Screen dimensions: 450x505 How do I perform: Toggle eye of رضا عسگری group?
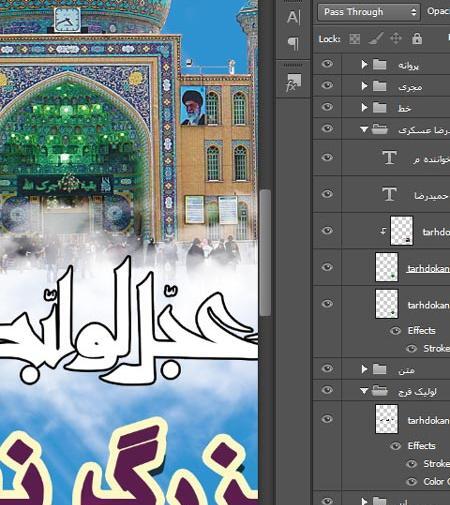[x=327, y=128]
